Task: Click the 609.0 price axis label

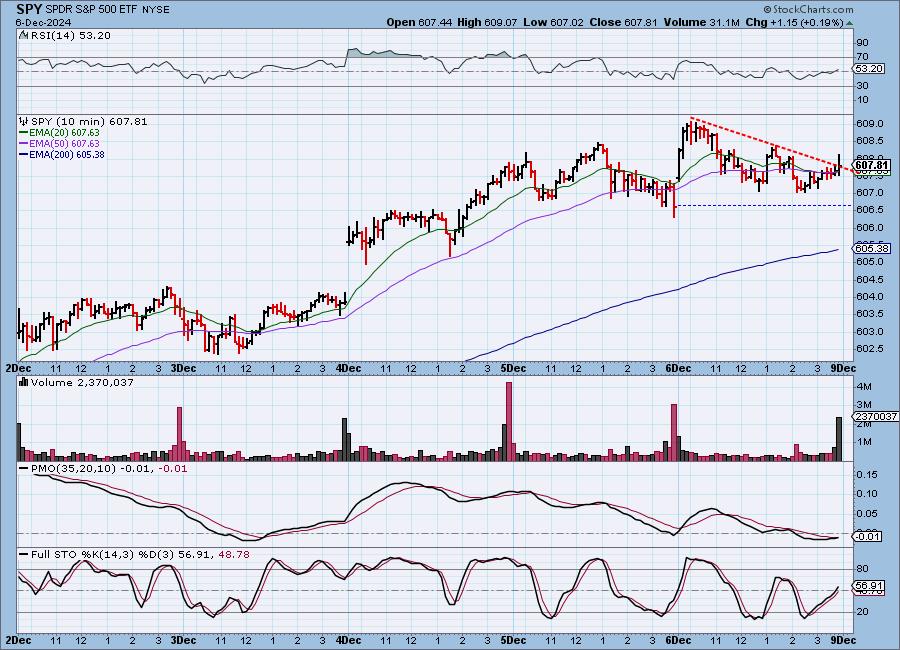Action: coord(869,123)
